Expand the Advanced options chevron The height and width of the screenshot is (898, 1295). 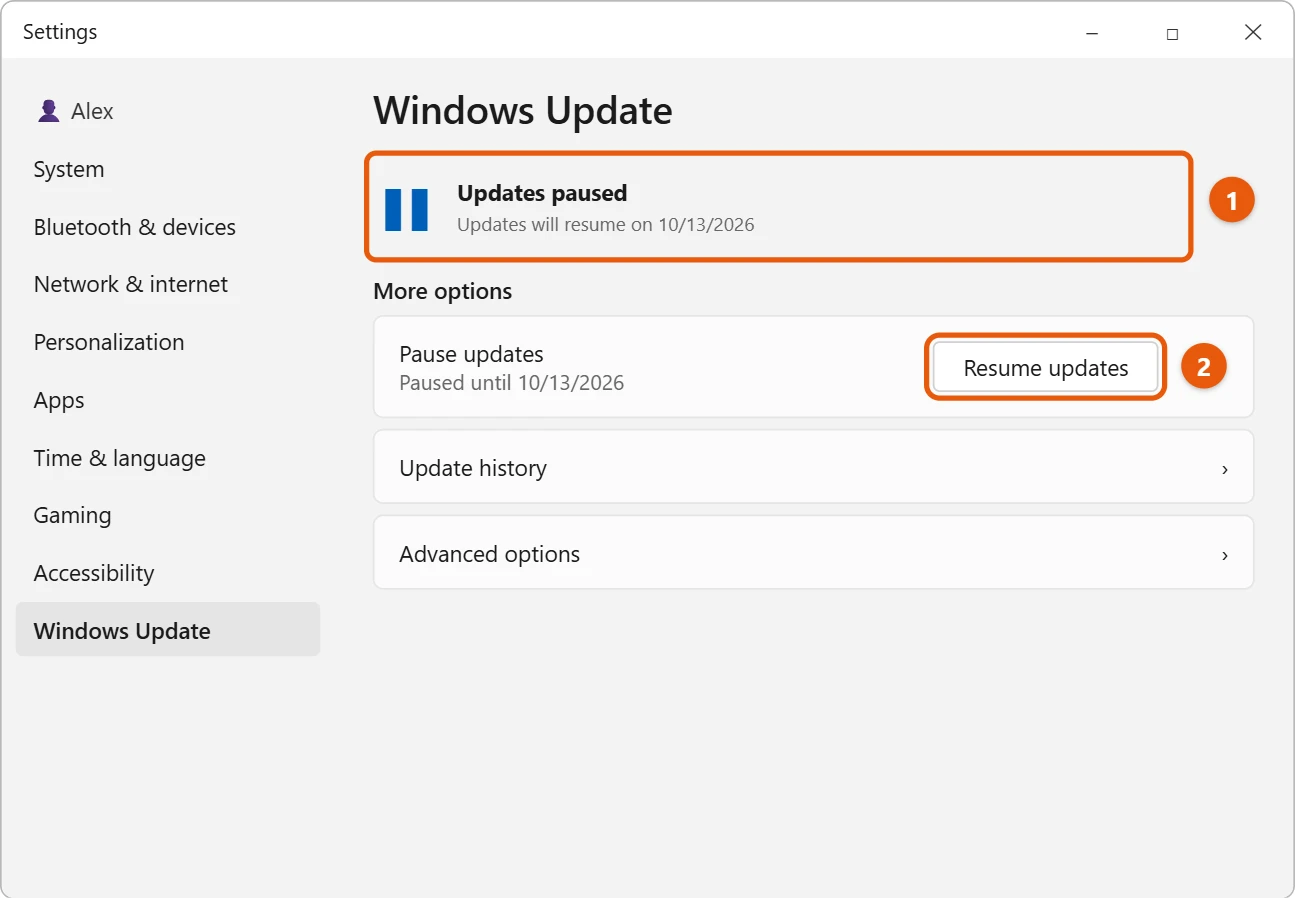click(1225, 554)
